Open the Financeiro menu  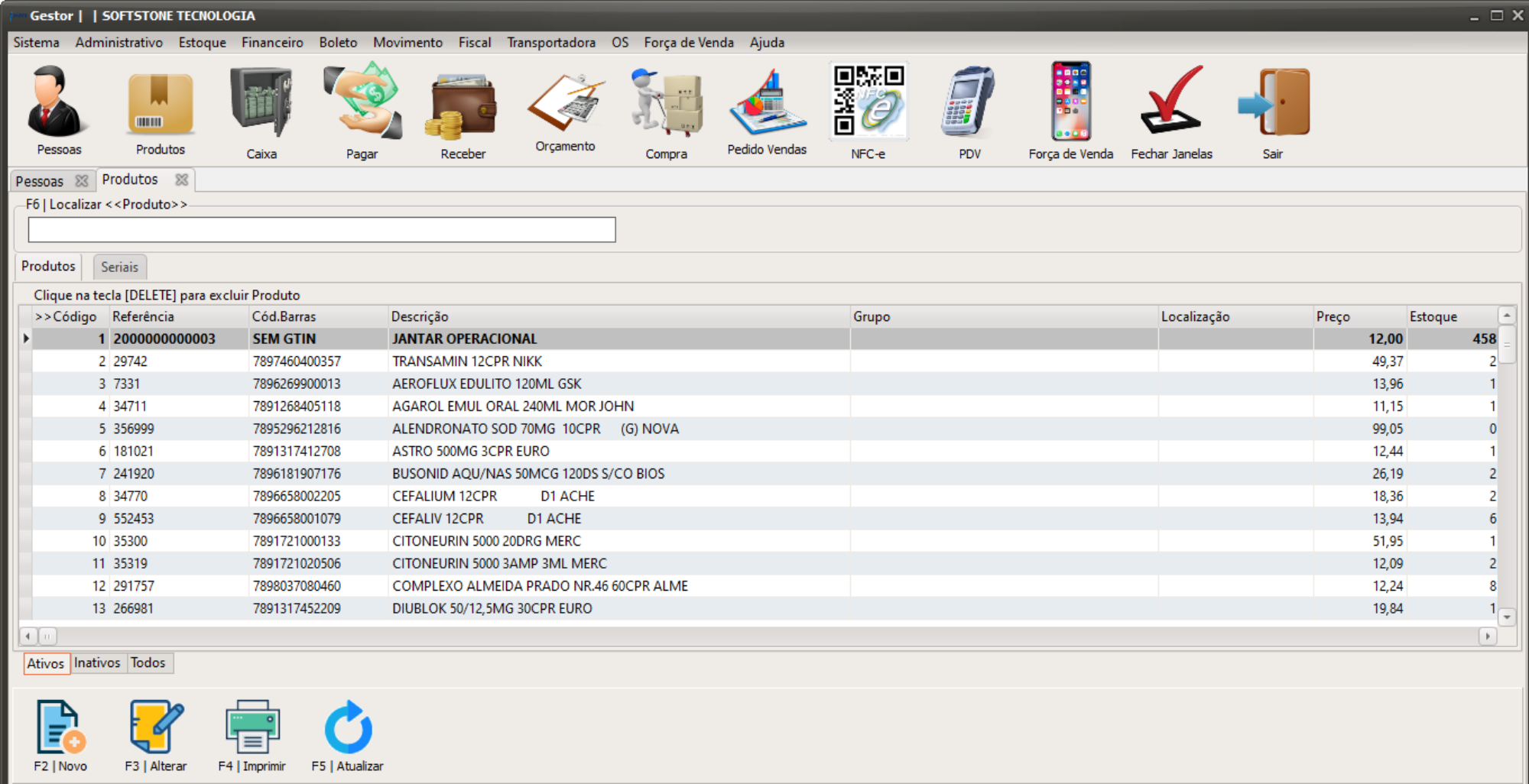[x=272, y=43]
